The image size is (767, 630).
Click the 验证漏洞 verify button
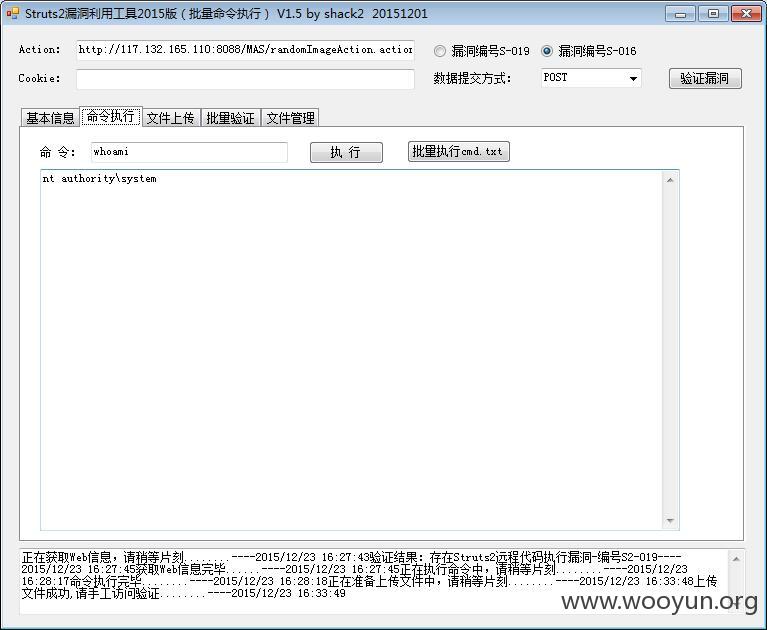coord(705,78)
